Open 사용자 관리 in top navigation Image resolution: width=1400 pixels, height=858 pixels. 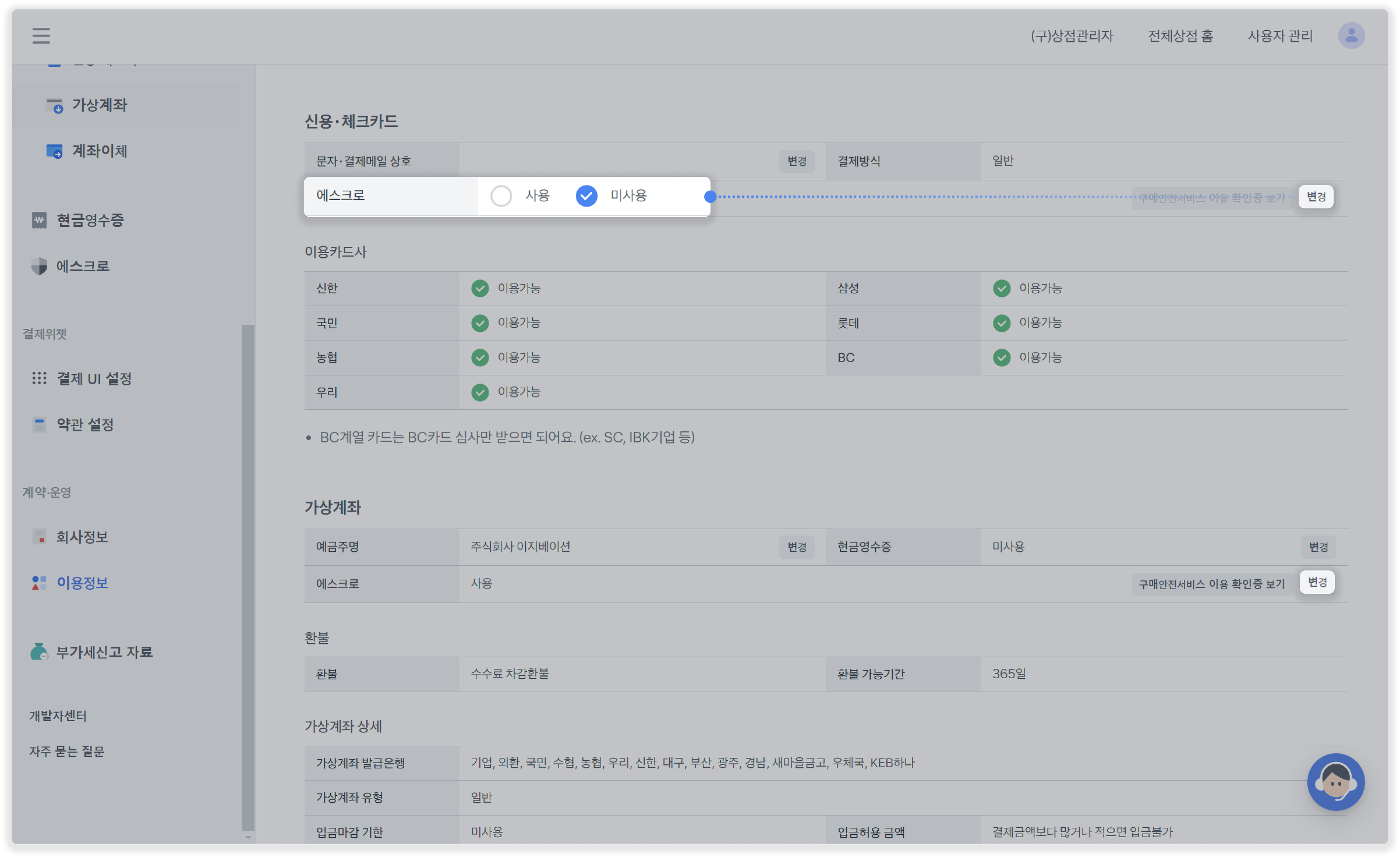pos(1280,36)
